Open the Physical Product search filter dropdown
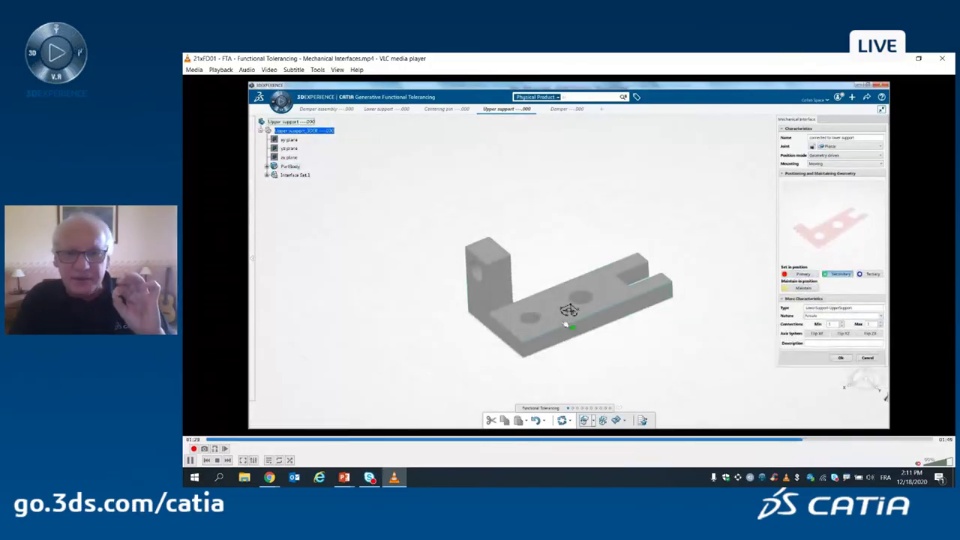 click(x=538, y=97)
